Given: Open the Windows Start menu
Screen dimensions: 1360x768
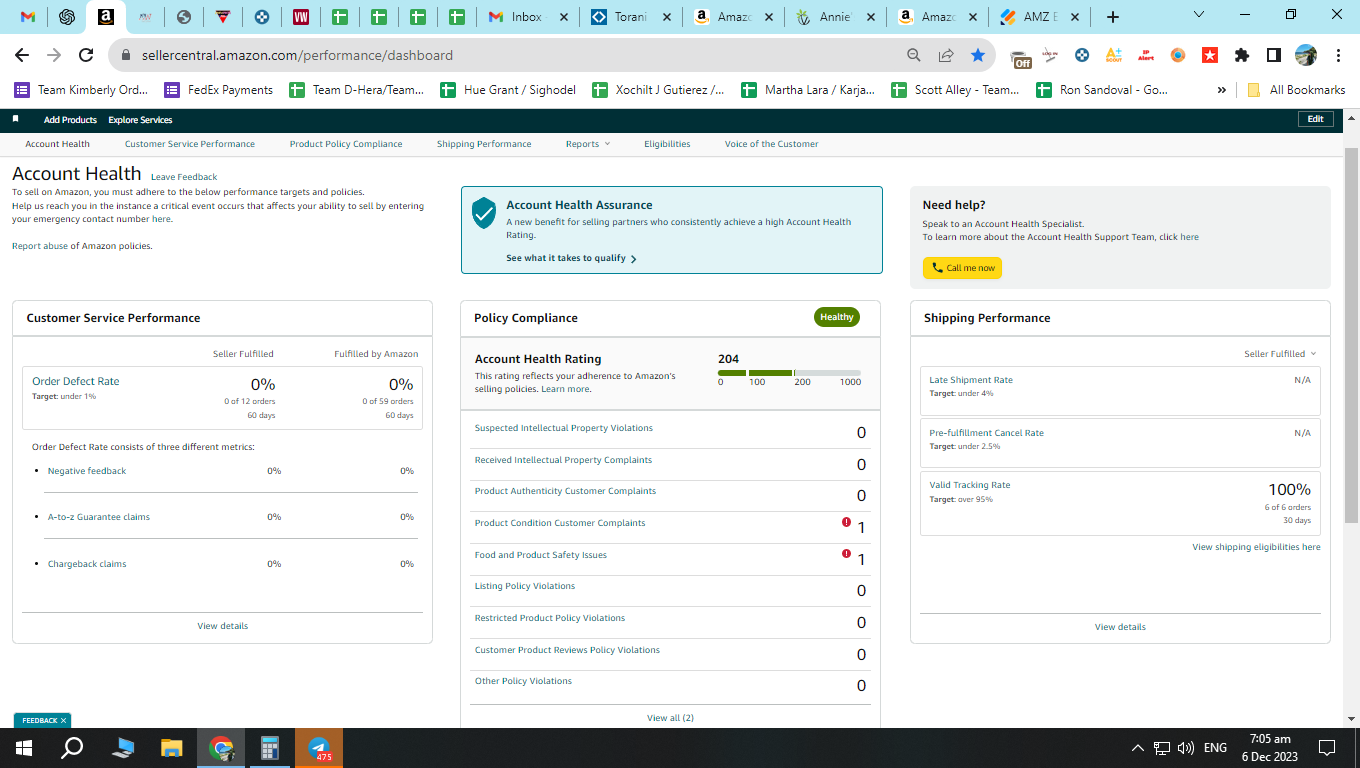Looking at the screenshot, I should pyautogui.click(x=23, y=747).
